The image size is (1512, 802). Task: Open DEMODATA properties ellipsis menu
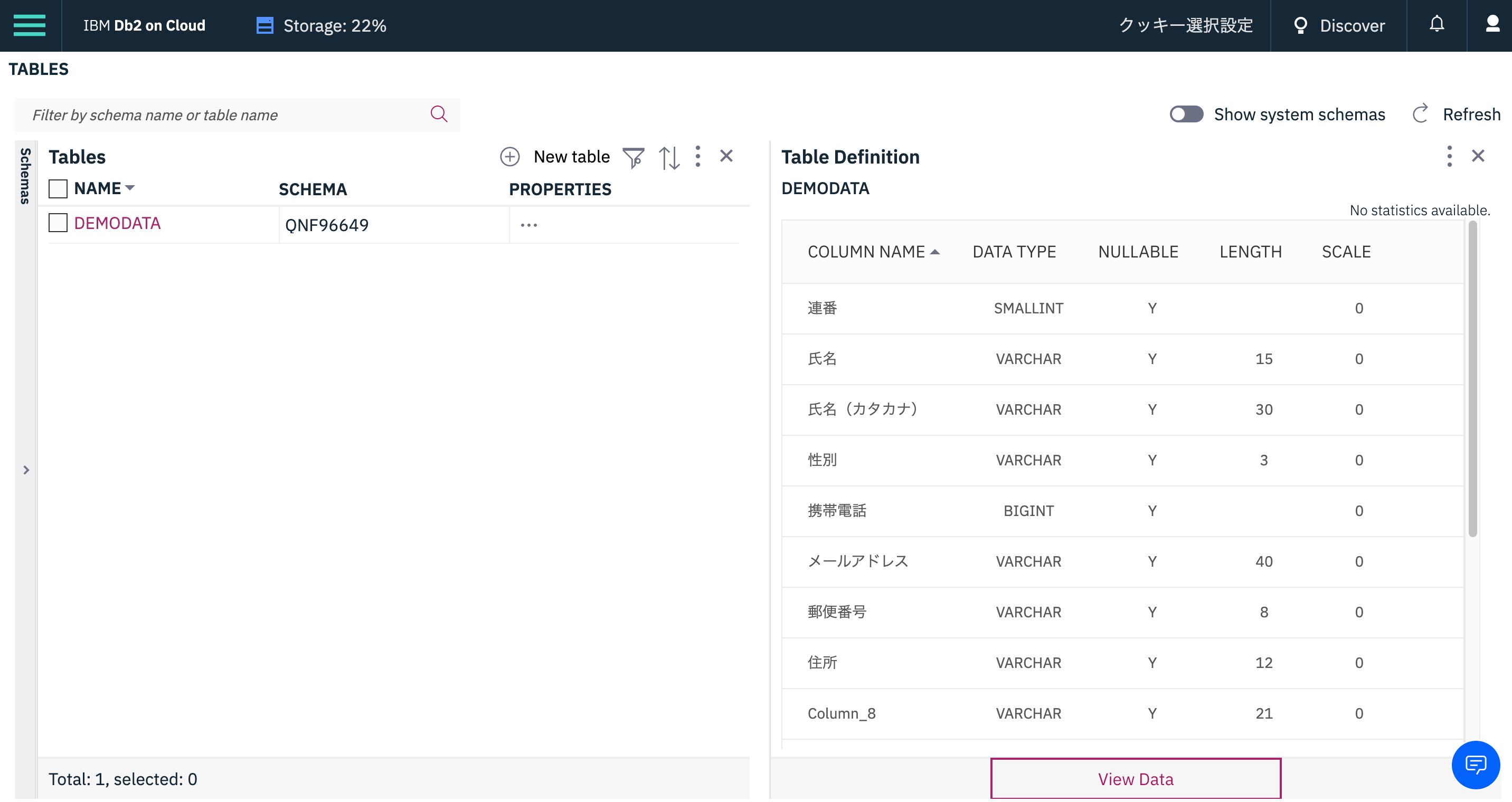[x=528, y=225]
